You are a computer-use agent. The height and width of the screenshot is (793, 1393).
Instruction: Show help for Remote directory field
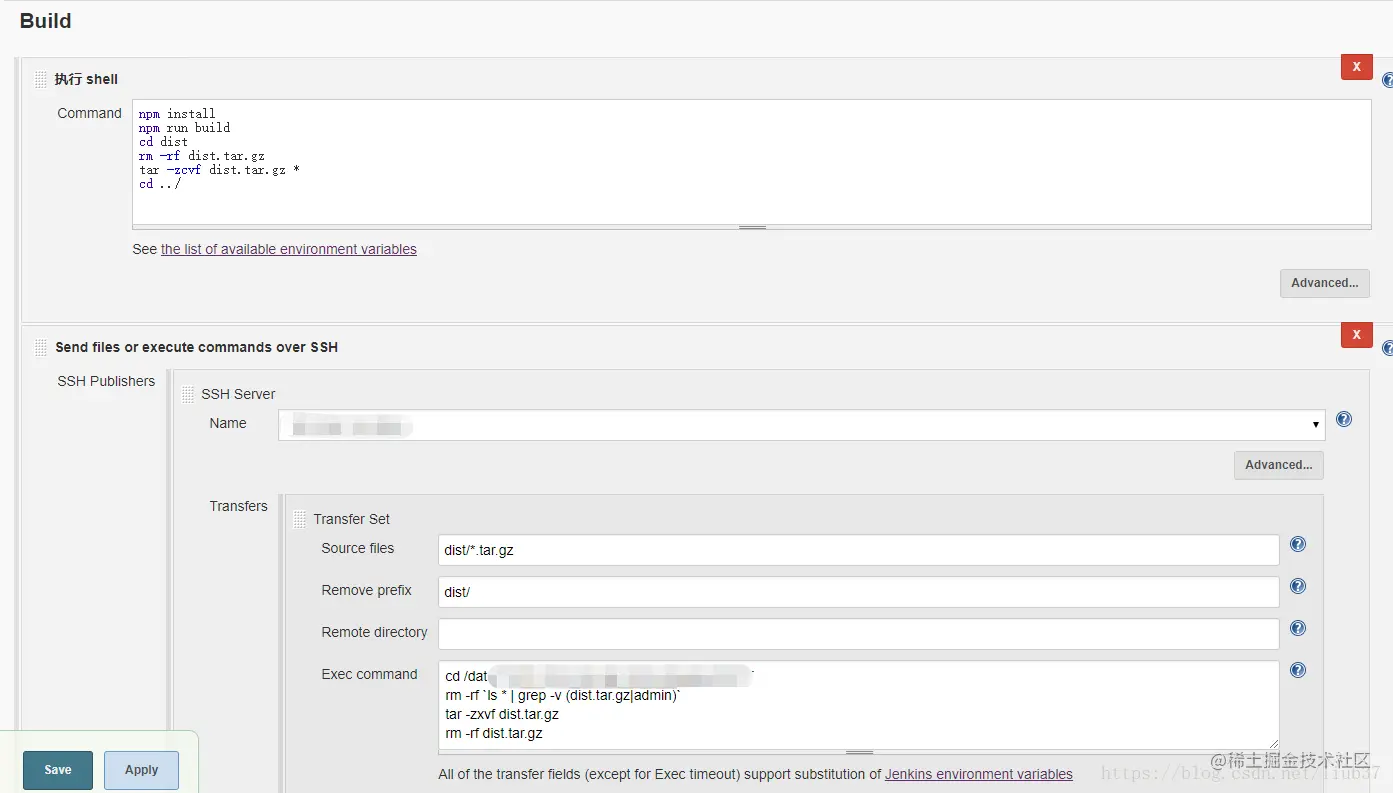tap(1298, 629)
